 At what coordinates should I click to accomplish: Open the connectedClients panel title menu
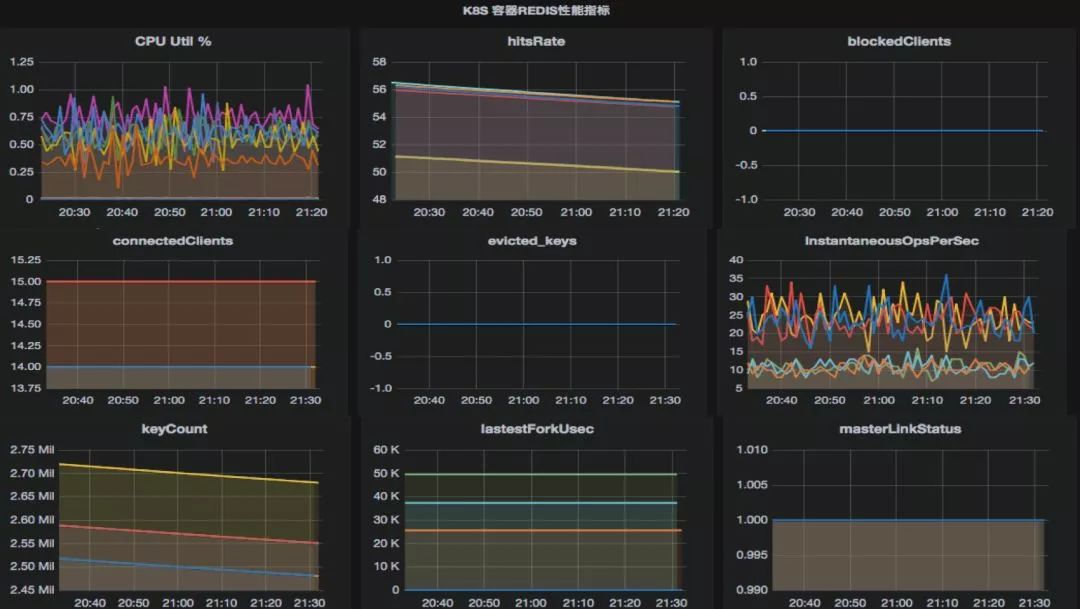pyautogui.click(x=173, y=241)
